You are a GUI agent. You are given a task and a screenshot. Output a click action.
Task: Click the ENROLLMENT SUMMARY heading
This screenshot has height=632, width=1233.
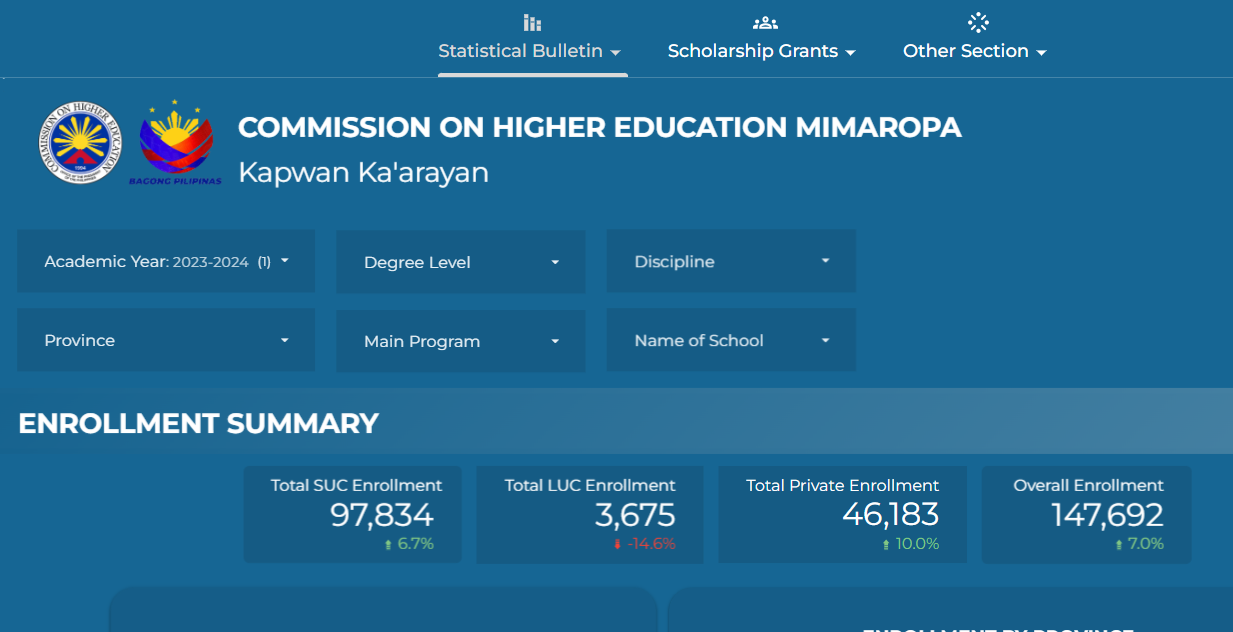point(199,424)
